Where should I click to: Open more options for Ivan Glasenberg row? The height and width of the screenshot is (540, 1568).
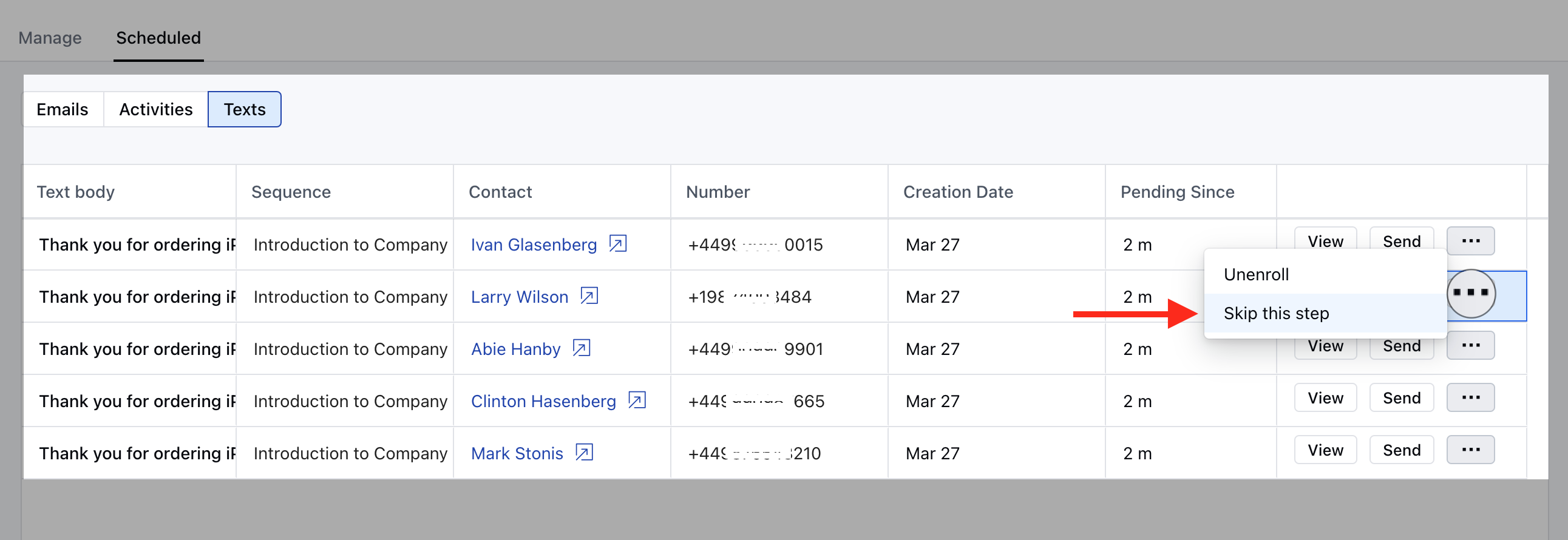1471,241
